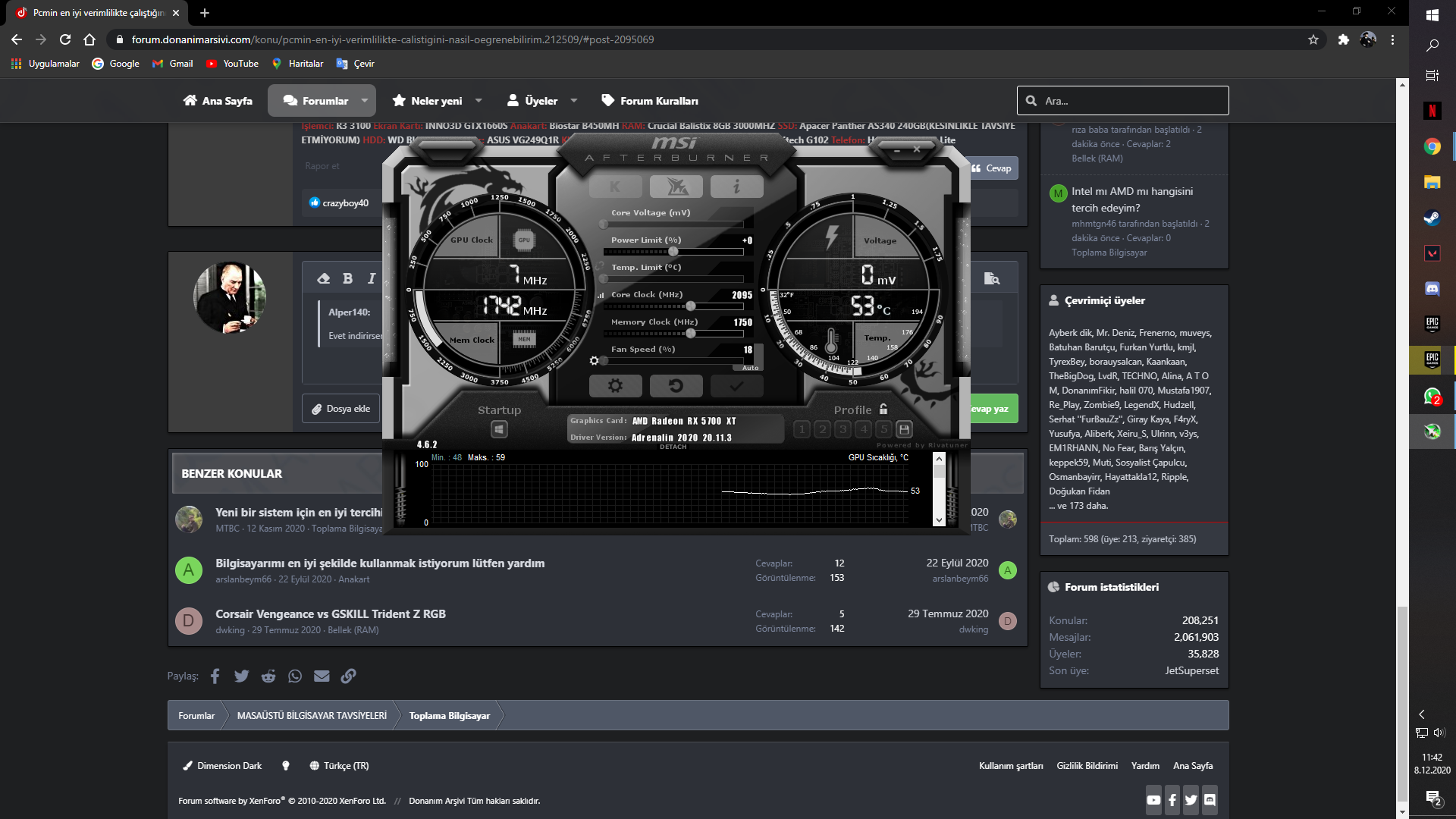Detach the Afterburner monitoring graph
Viewport: 1456px width, 819px height.
coord(673,447)
